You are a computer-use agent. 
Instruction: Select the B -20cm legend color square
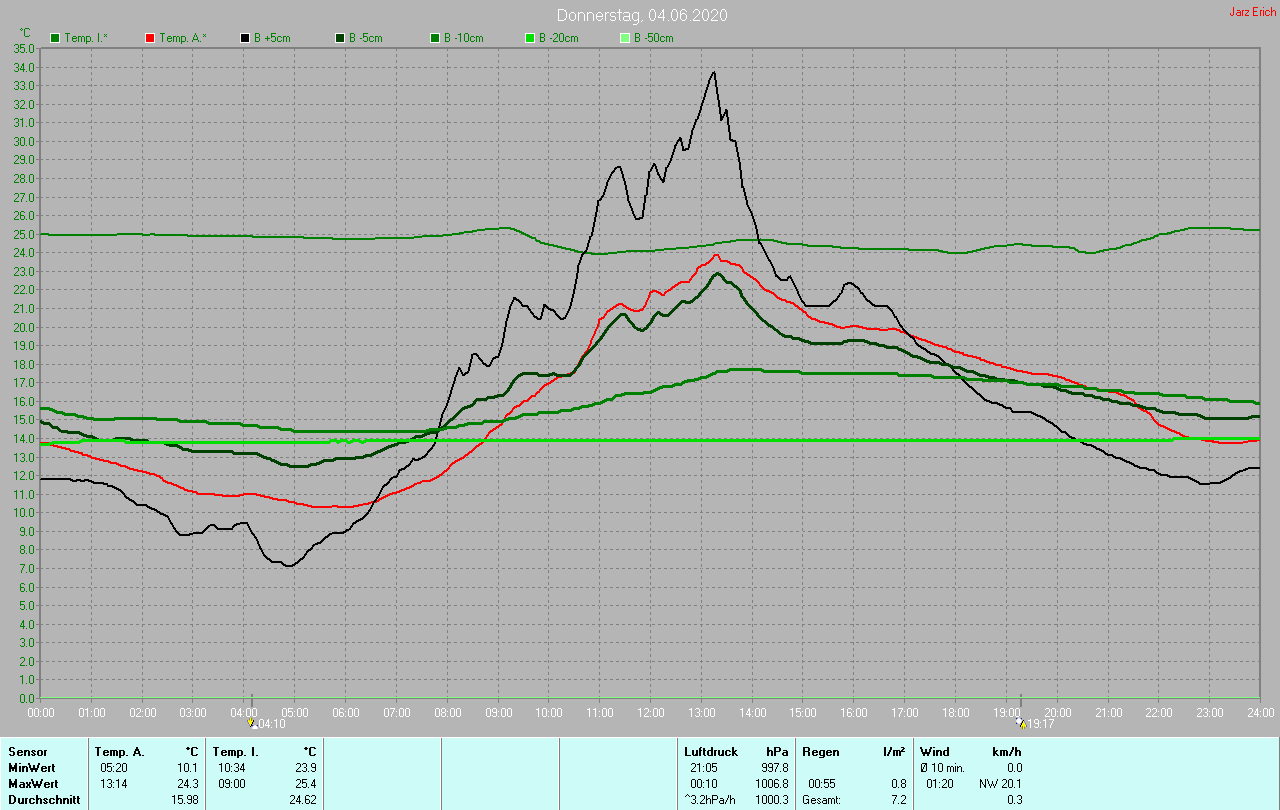coord(531,38)
